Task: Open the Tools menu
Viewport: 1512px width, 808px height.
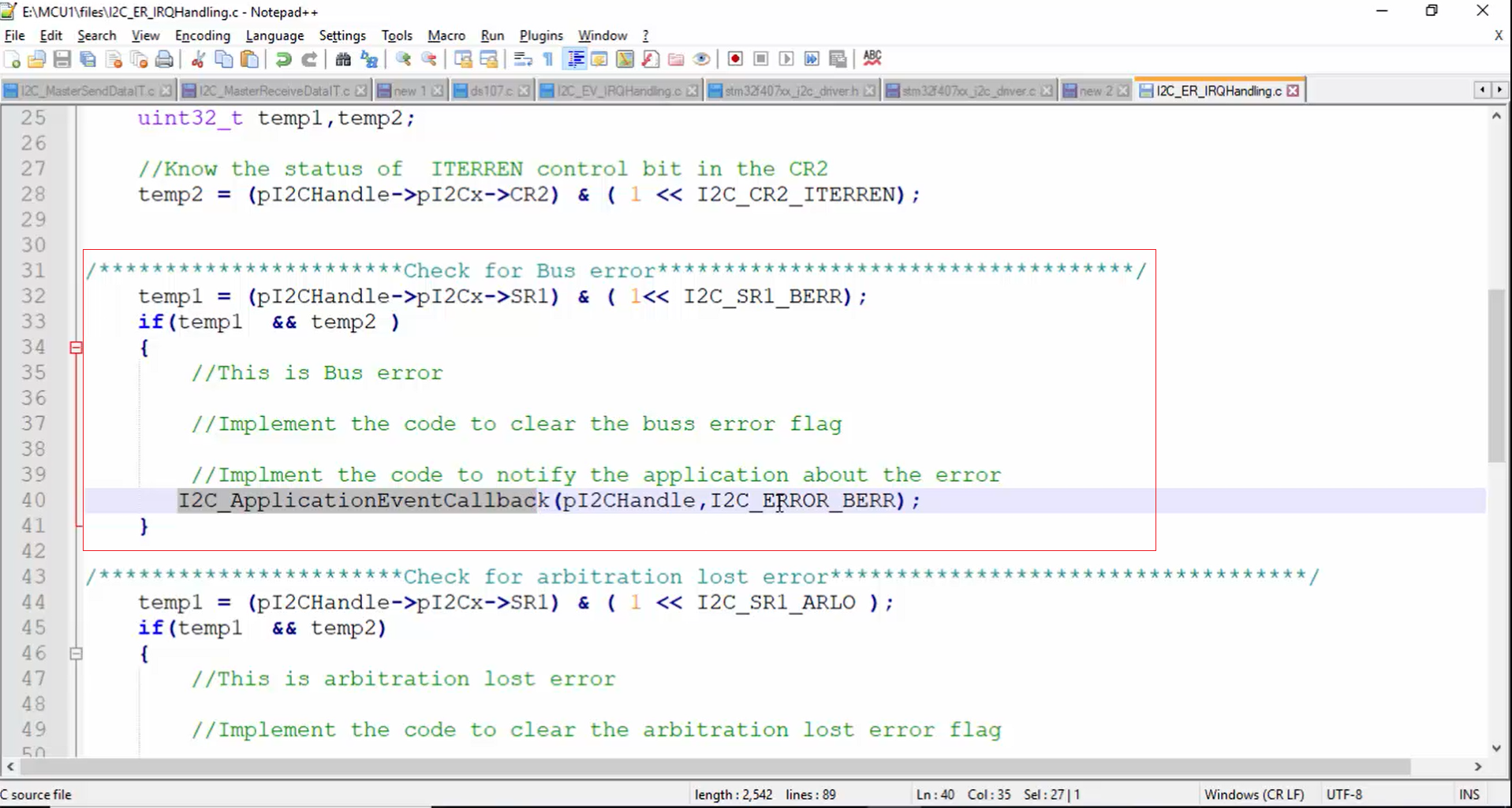Action: [x=397, y=35]
